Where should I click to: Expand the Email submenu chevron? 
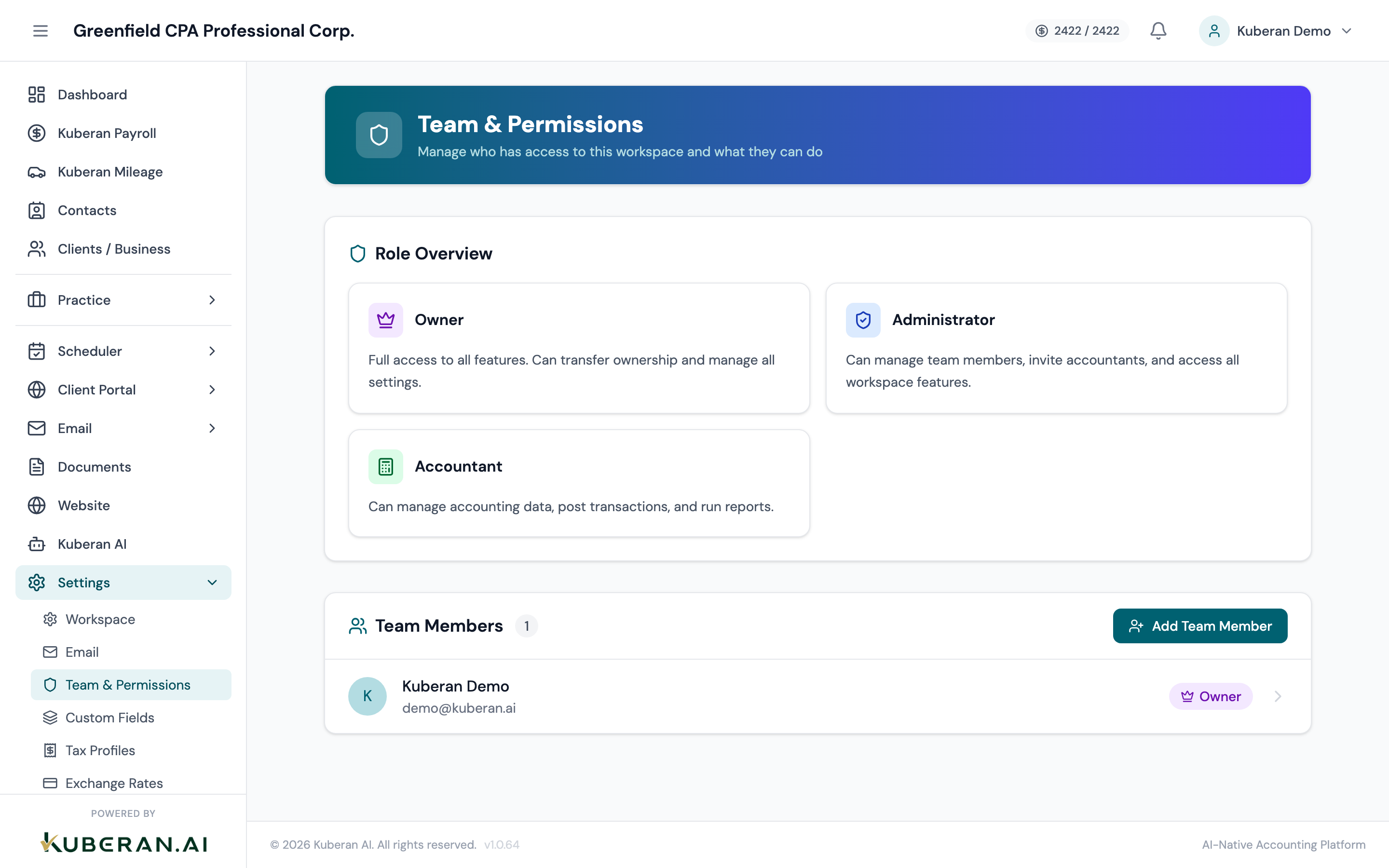point(212,428)
